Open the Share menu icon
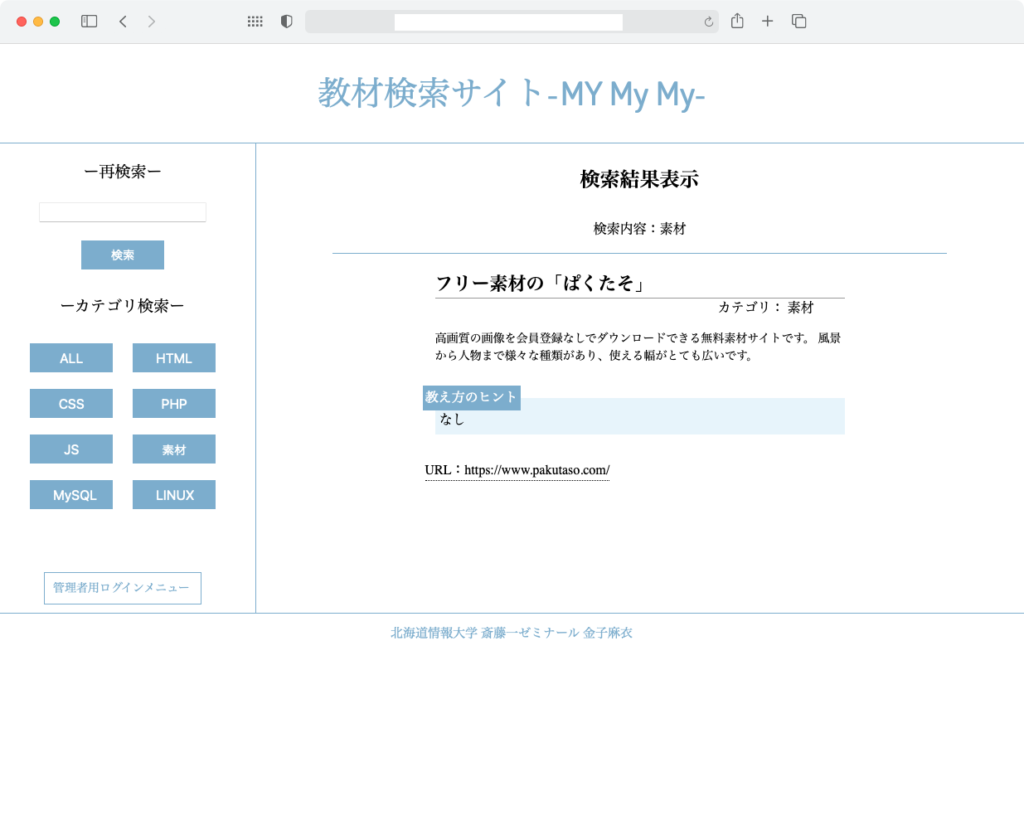Viewport: 1024px width, 835px height. pyautogui.click(x=737, y=21)
